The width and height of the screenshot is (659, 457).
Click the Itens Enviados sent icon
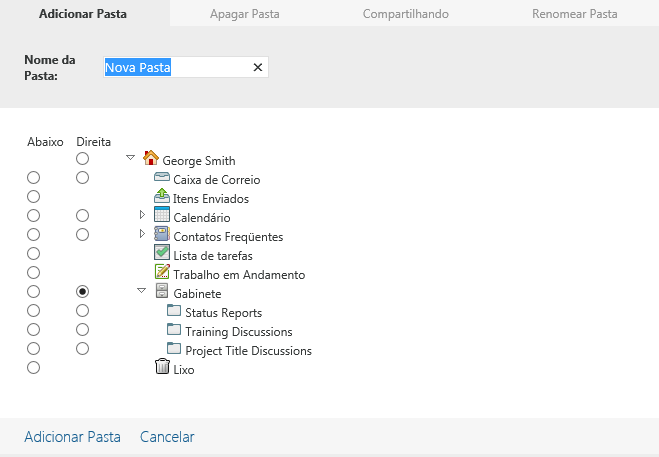(x=162, y=197)
